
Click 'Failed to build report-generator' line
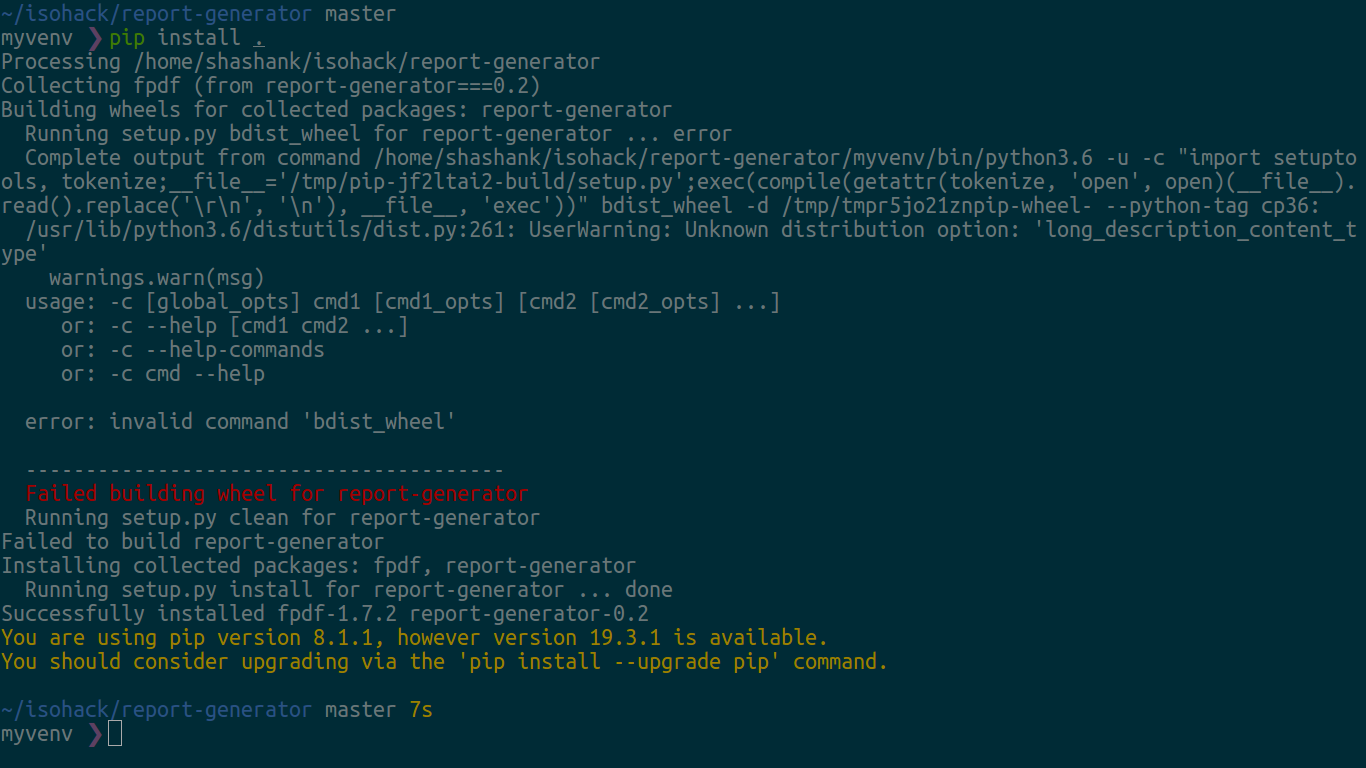click(193, 542)
